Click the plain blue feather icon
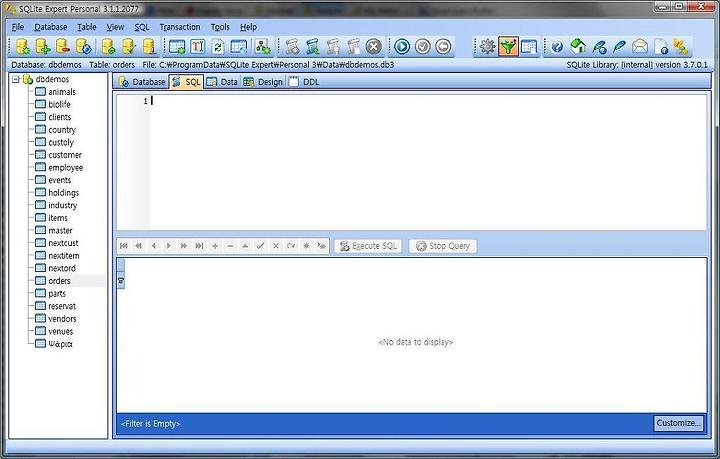This screenshot has width=720, height=459. coord(619,46)
